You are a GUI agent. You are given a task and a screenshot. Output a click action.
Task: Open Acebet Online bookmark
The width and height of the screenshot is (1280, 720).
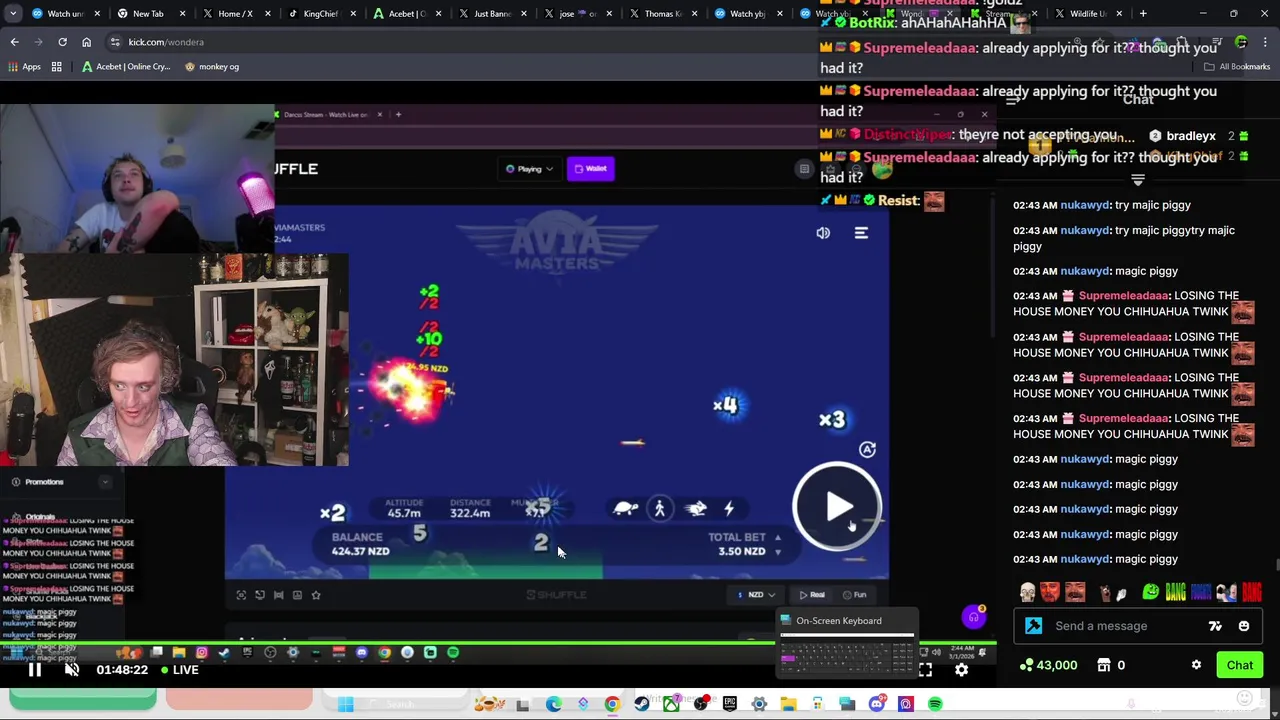(x=126, y=67)
